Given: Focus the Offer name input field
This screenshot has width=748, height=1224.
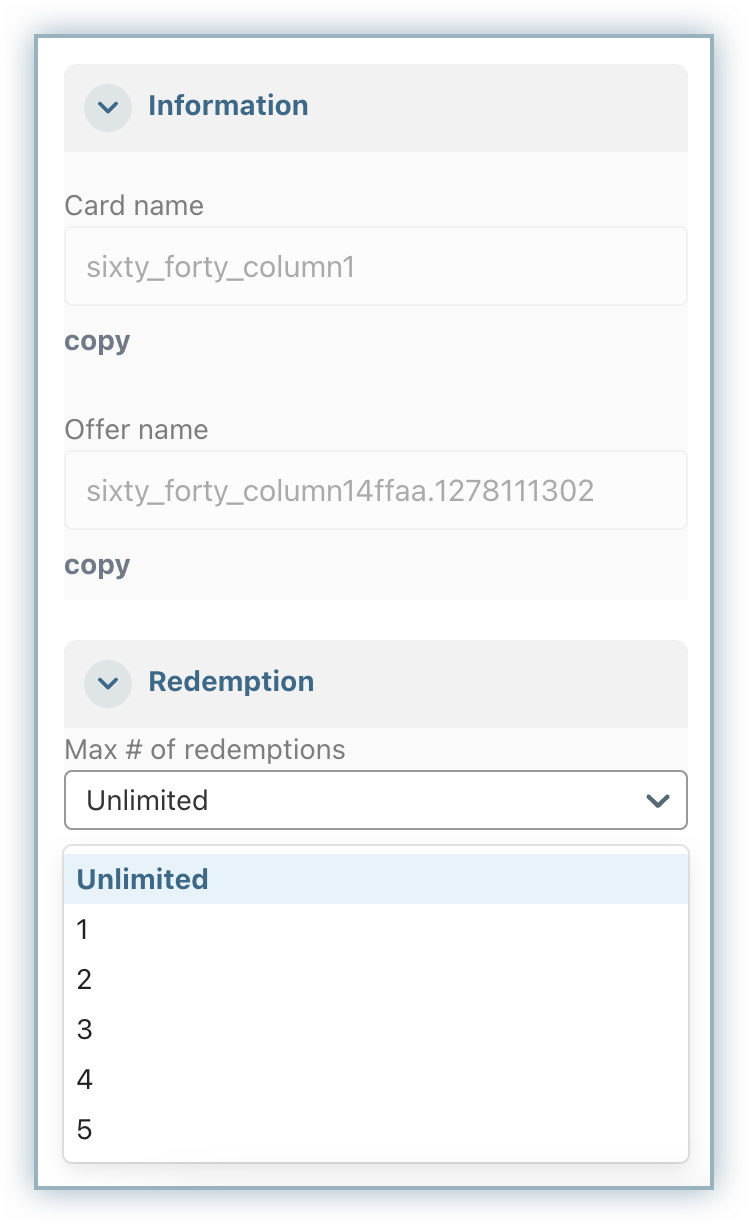Looking at the screenshot, I should [x=375, y=491].
